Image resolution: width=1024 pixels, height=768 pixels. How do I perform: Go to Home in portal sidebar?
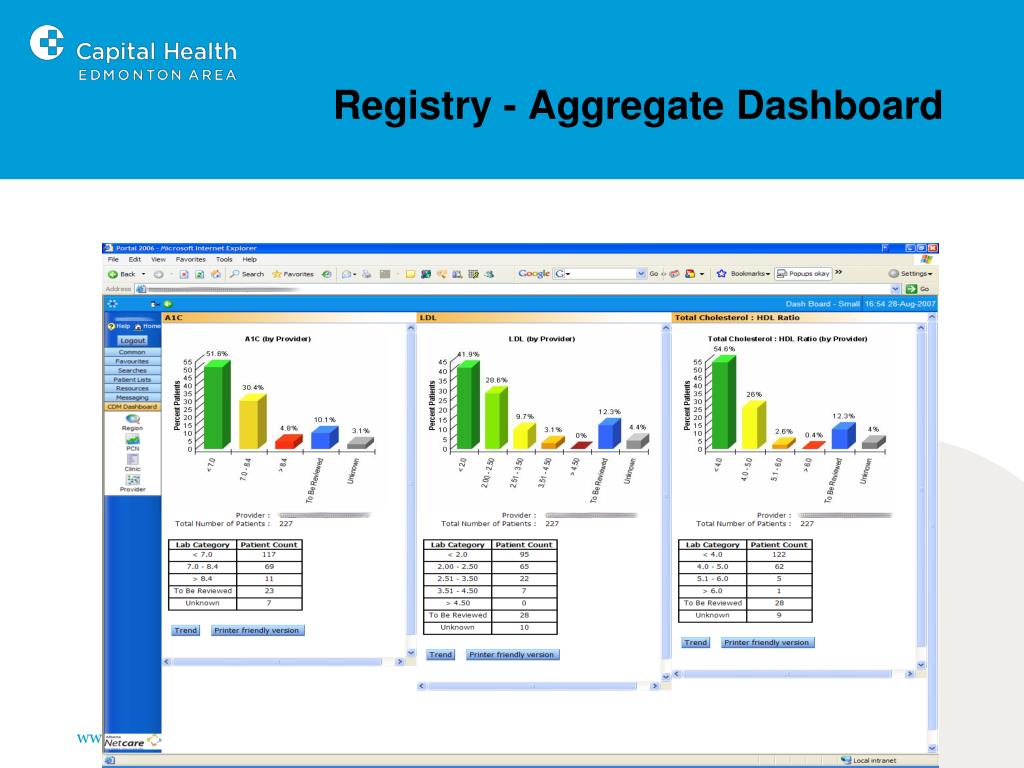[147, 326]
